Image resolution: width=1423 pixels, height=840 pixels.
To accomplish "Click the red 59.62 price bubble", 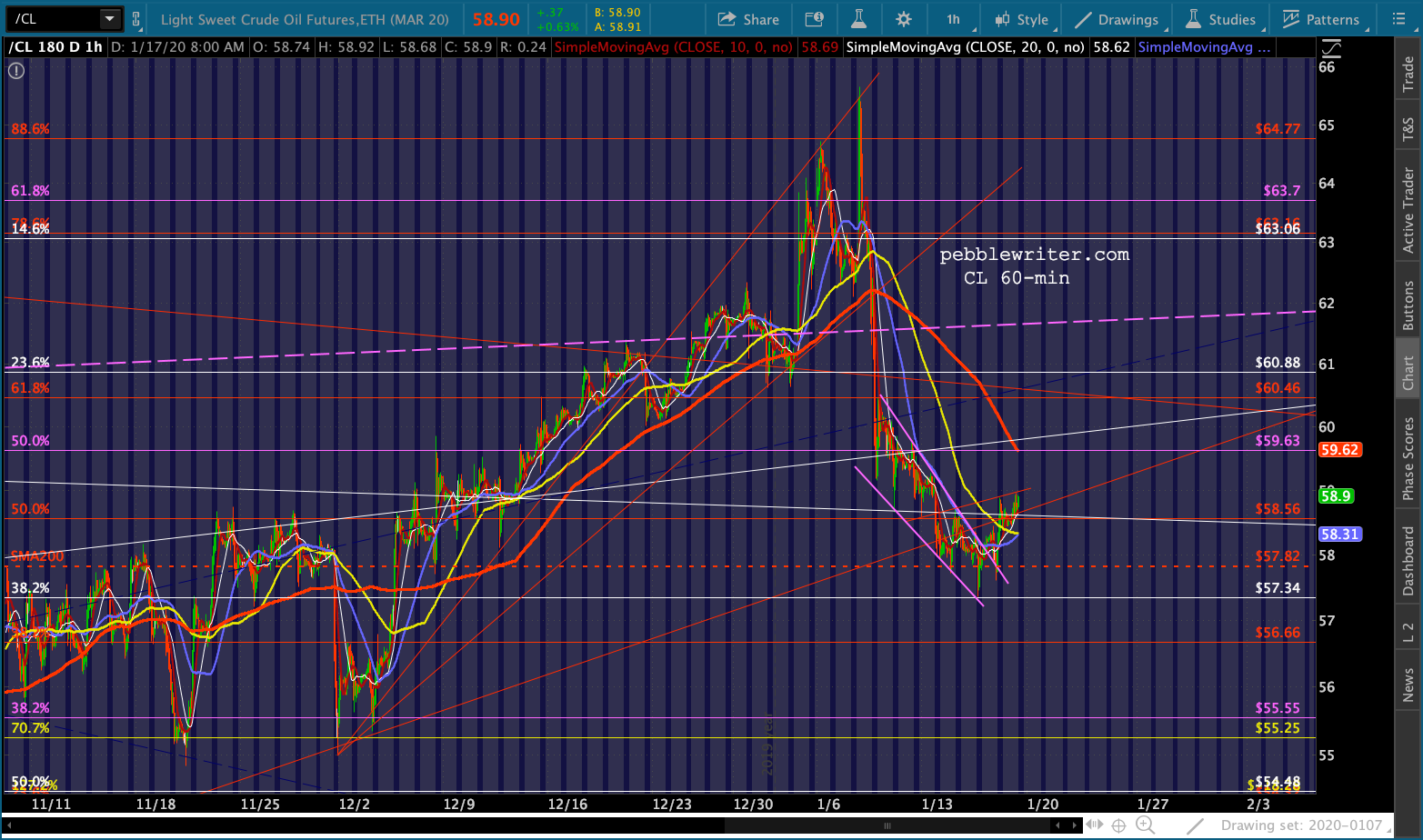I will (x=1339, y=450).
